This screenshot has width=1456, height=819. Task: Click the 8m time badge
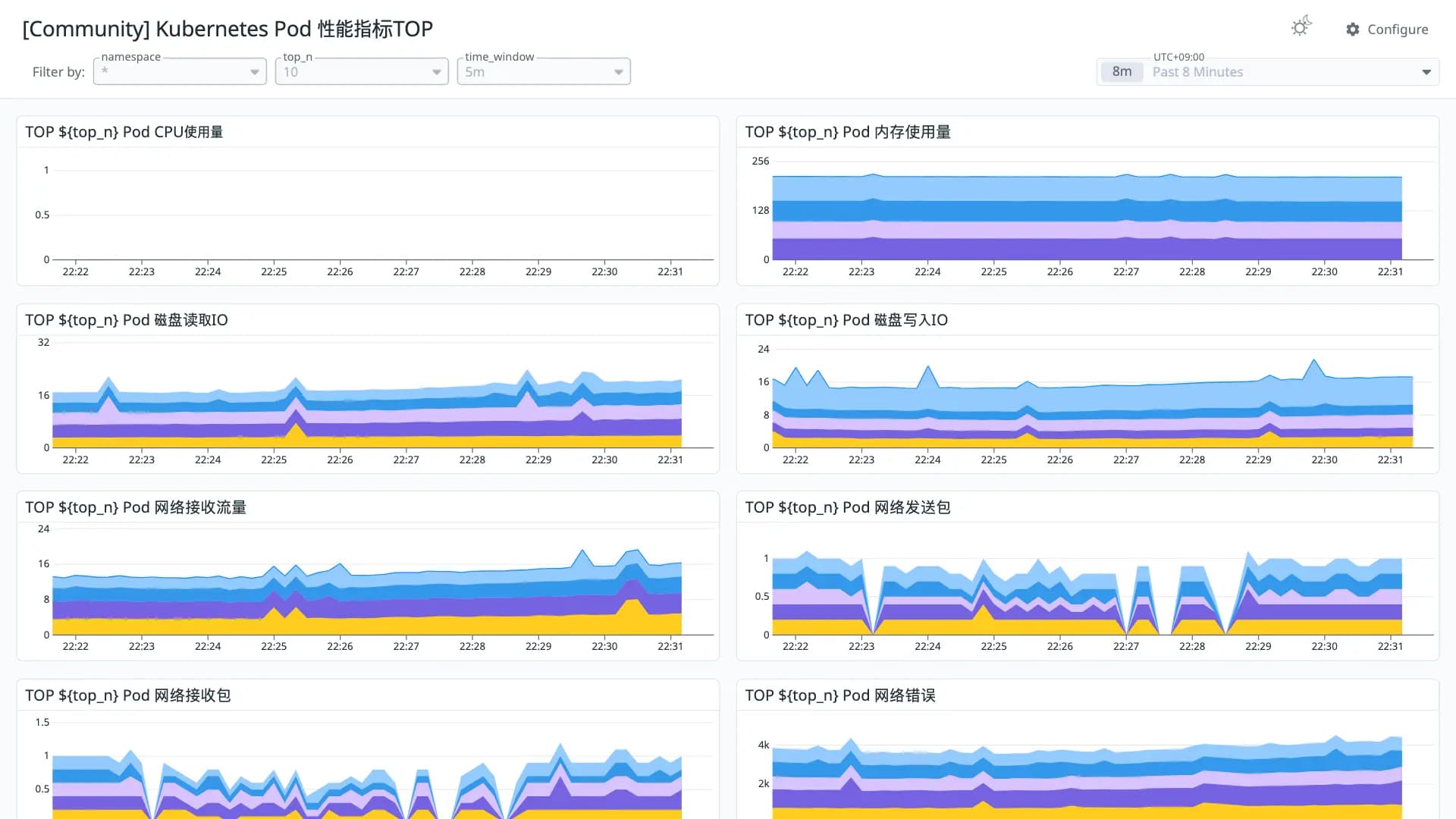click(1122, 71)
